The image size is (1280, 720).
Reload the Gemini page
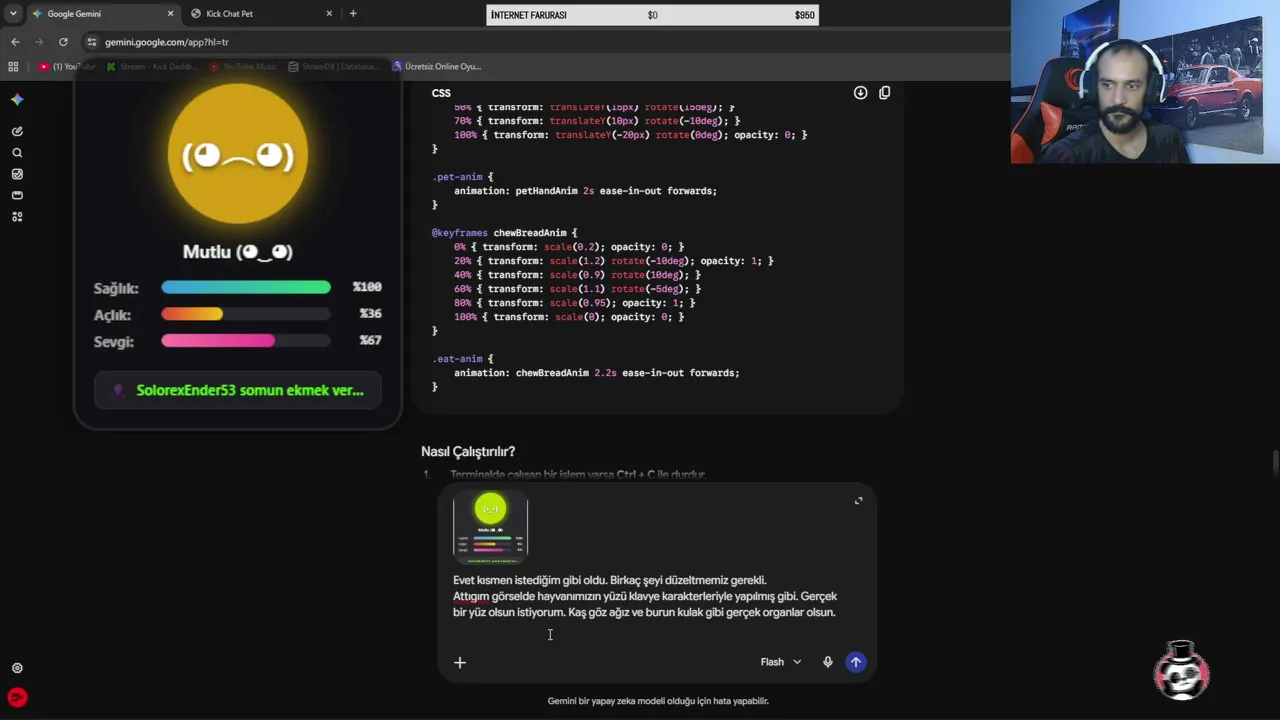point(63,42)
